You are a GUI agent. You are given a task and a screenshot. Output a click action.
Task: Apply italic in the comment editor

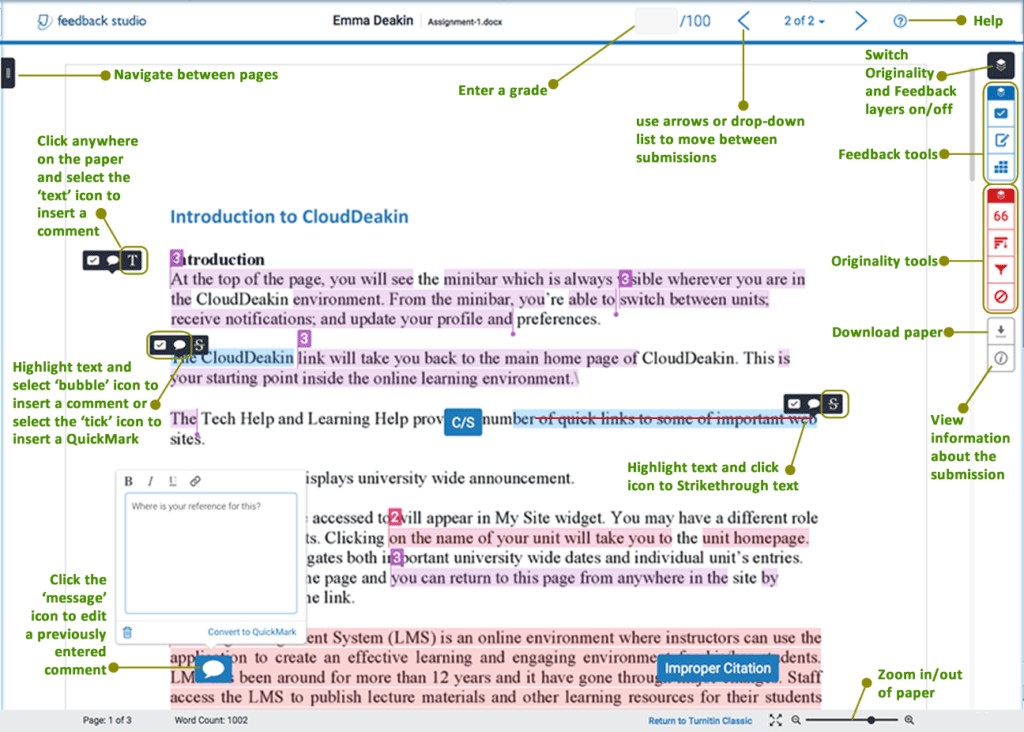pos(150,481)
